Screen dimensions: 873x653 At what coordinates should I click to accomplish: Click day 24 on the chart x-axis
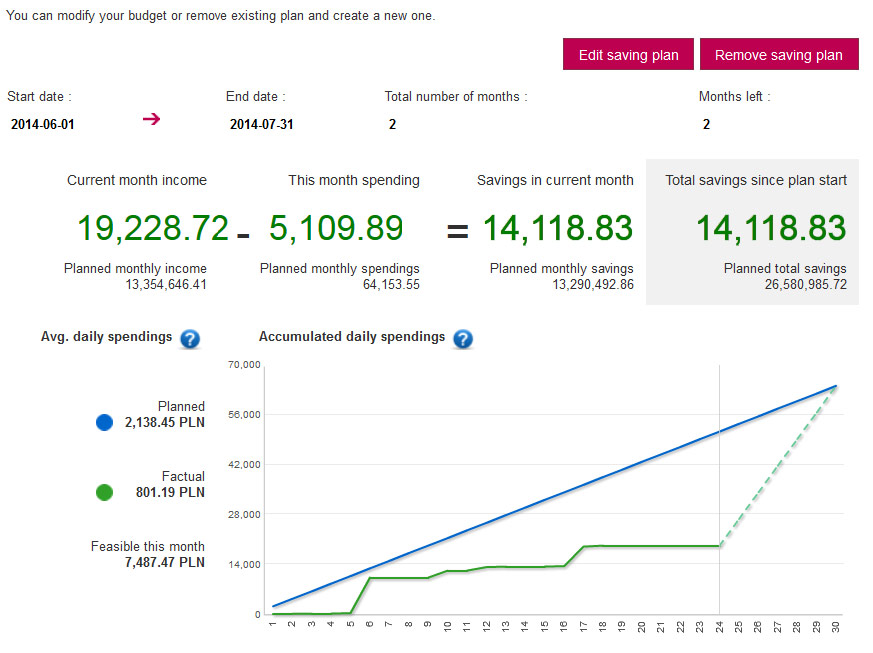[x=720, y=628]
